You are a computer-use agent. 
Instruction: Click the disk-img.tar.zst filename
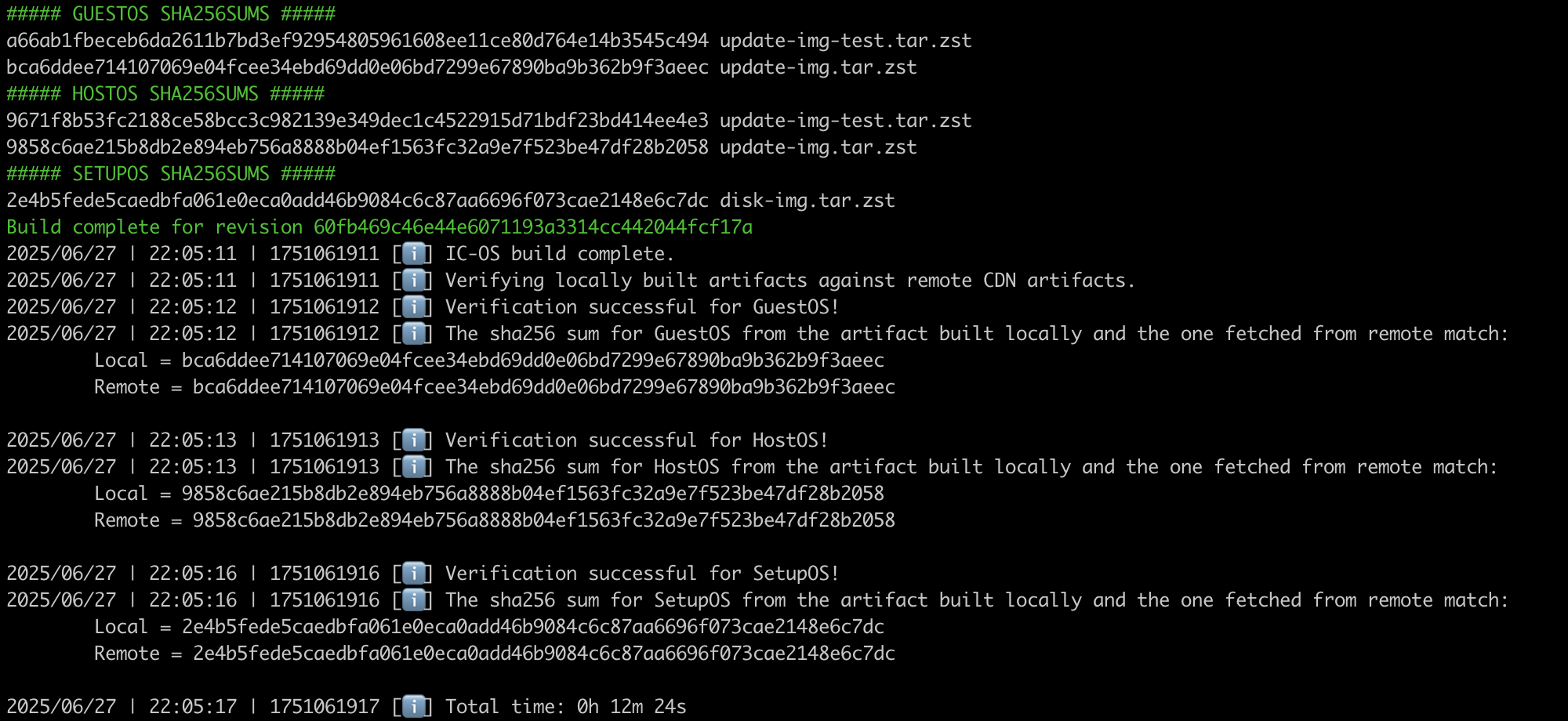(x=808, y=201)
